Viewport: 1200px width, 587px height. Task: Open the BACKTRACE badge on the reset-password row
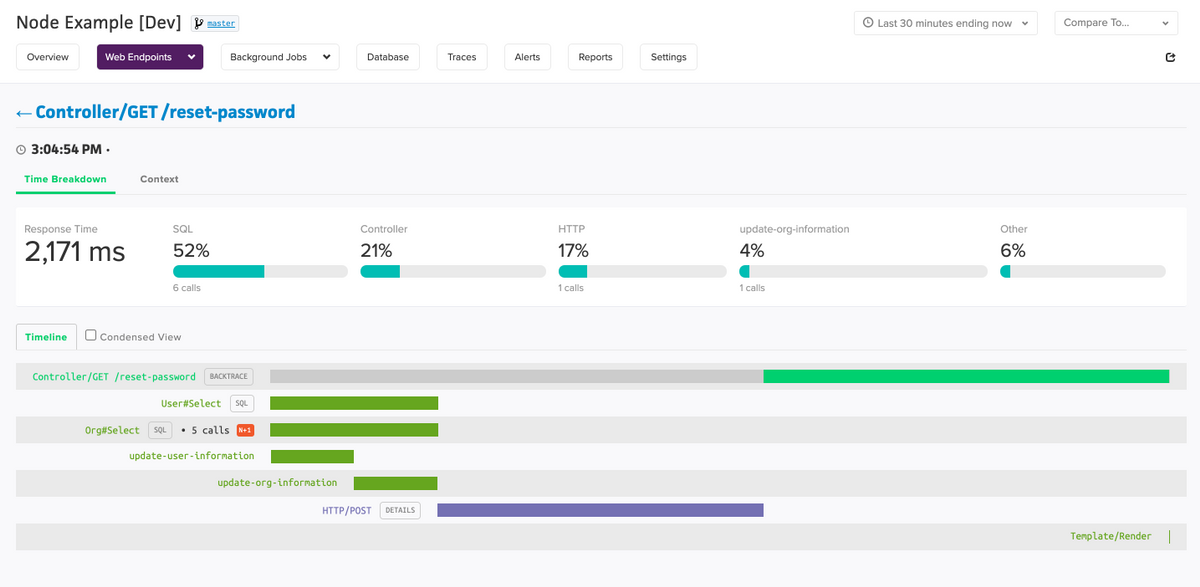(228, 376)
